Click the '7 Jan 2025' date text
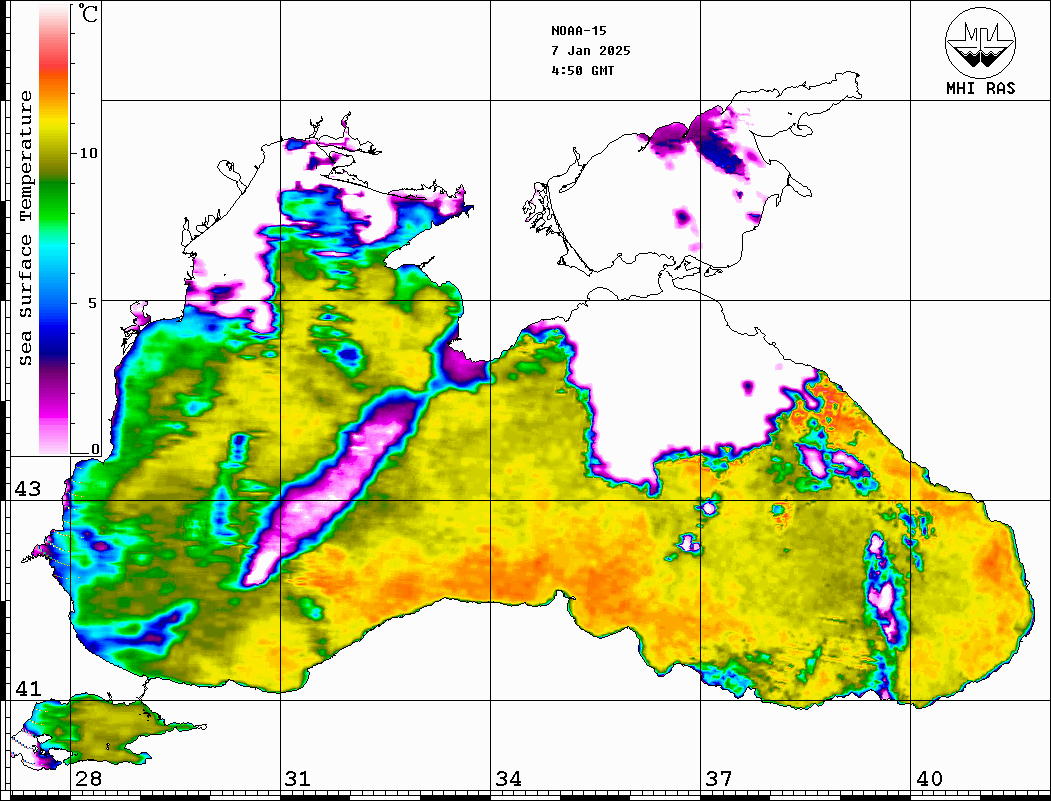Screen dimensions: 1051x801 [591, 51]
